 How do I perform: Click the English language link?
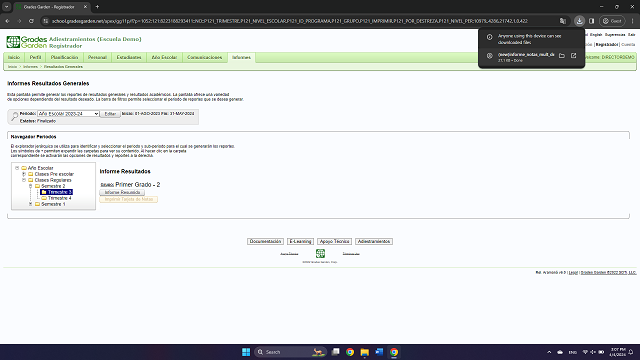tap(596, 35)
